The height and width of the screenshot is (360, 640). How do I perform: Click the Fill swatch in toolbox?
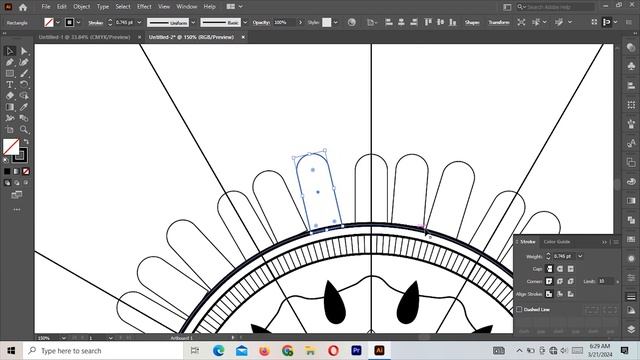(11, 147)
